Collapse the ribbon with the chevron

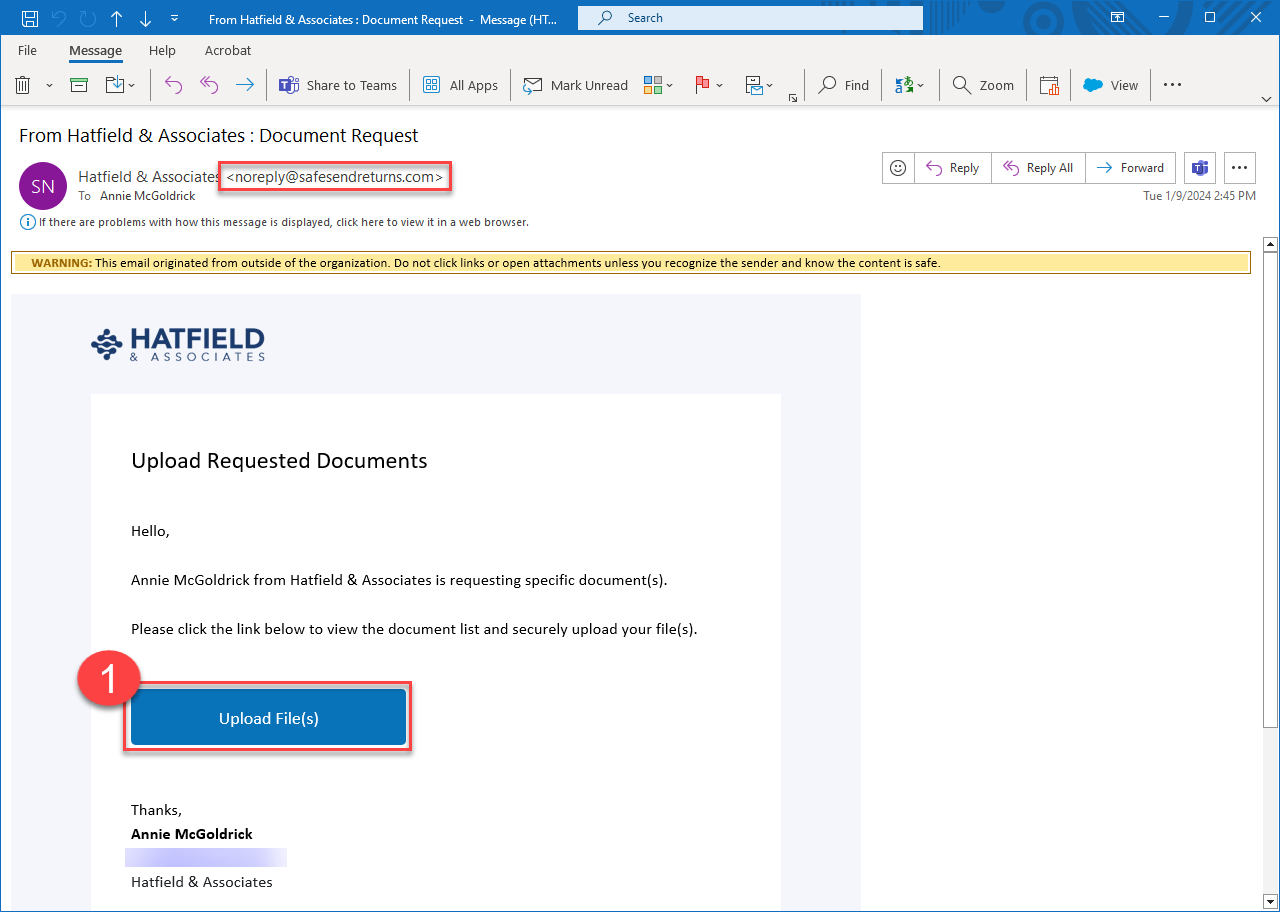tap(1266, 99)
